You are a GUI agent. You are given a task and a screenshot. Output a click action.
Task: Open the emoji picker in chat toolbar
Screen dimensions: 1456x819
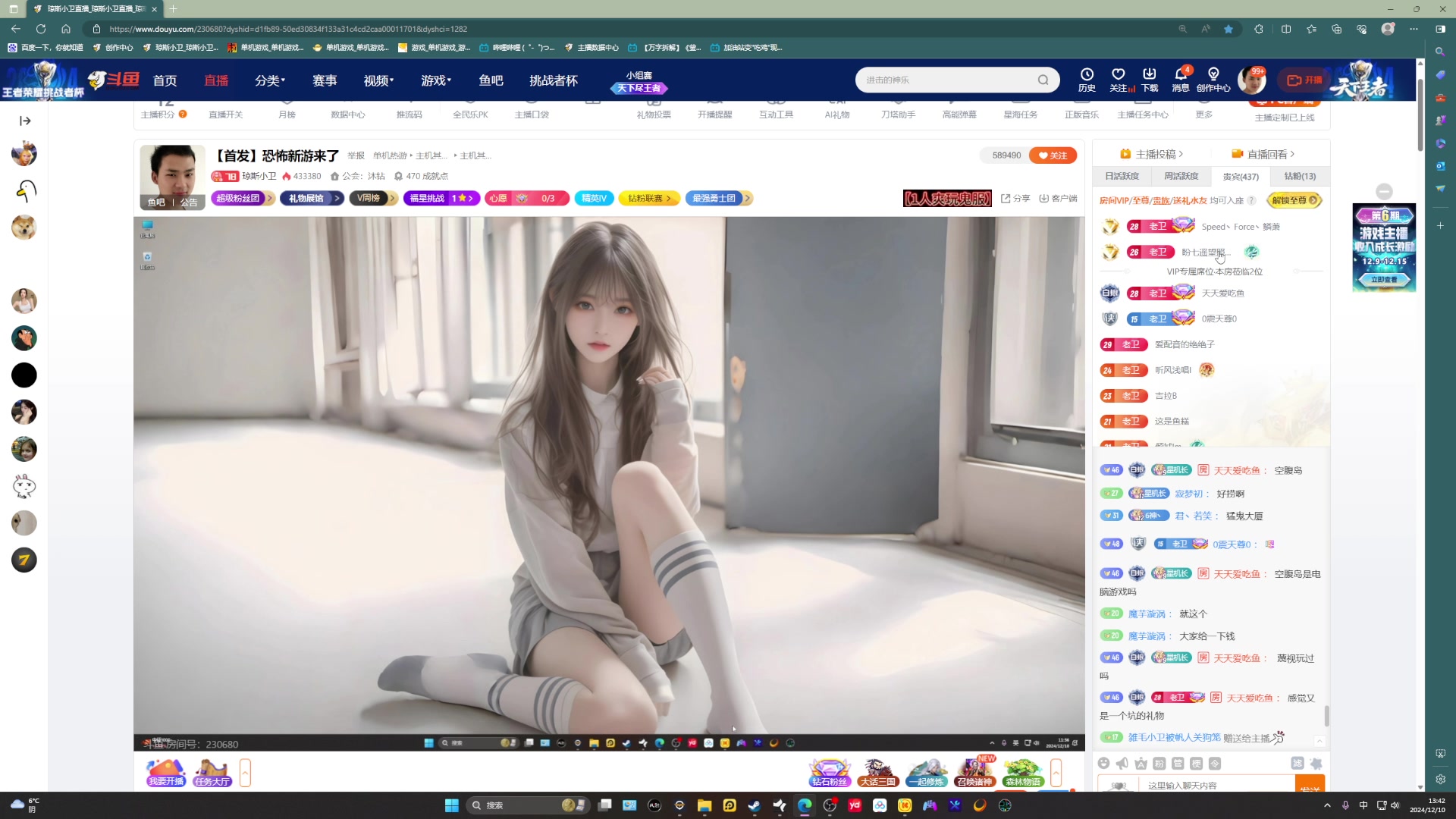coord(1104,764)
